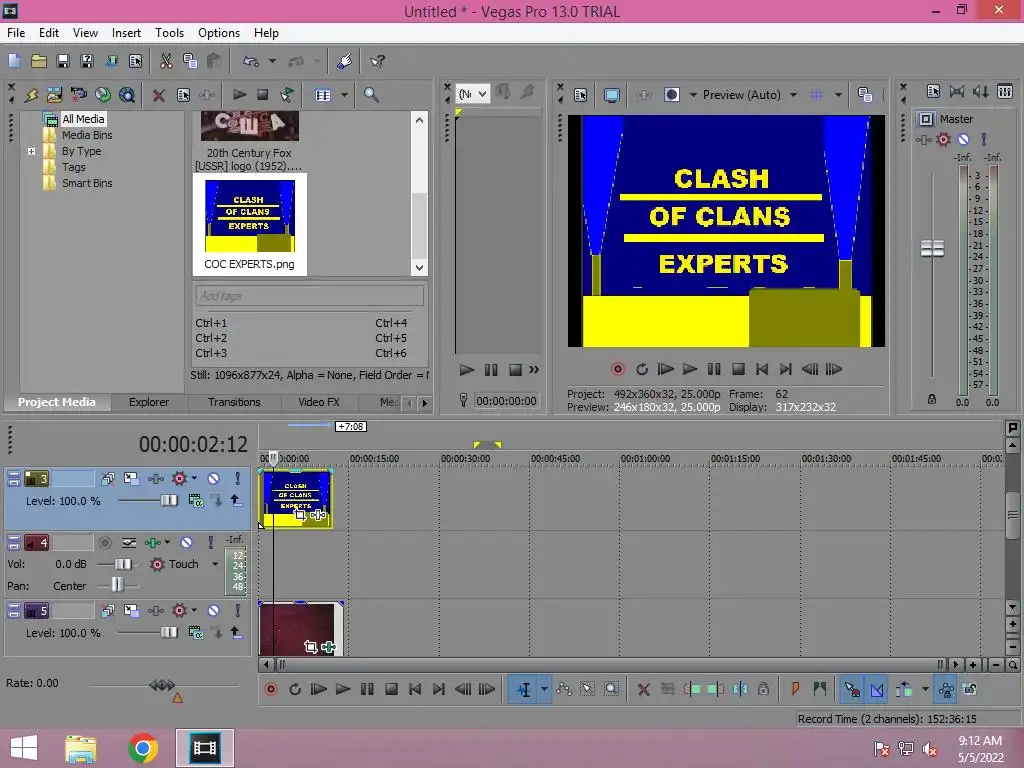Open the preview overlays grid dropdown arrow
This screenshot has width=1024, height=768.
tap(838, 95)
